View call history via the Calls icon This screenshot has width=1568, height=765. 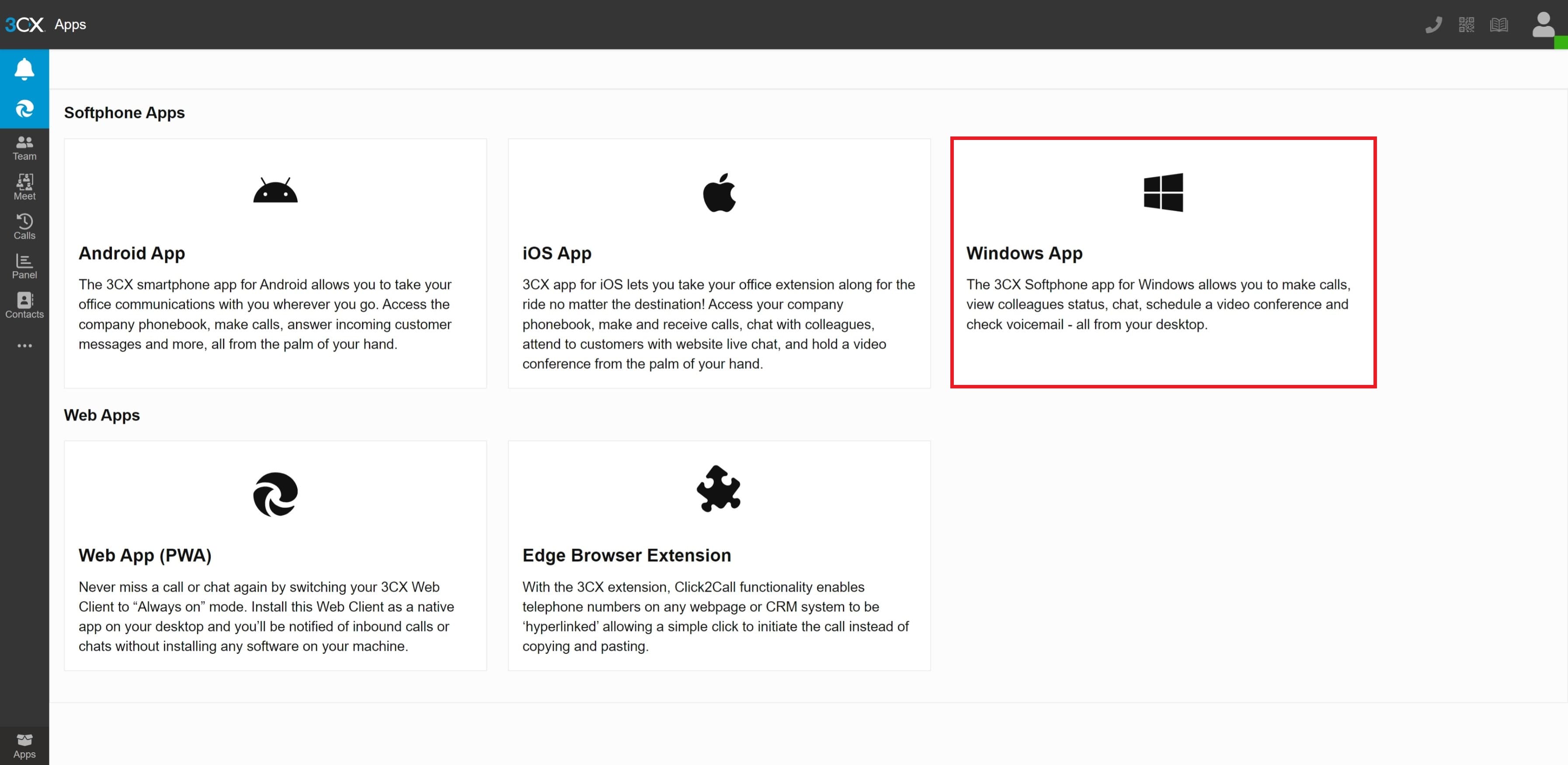tap(24, 226)
